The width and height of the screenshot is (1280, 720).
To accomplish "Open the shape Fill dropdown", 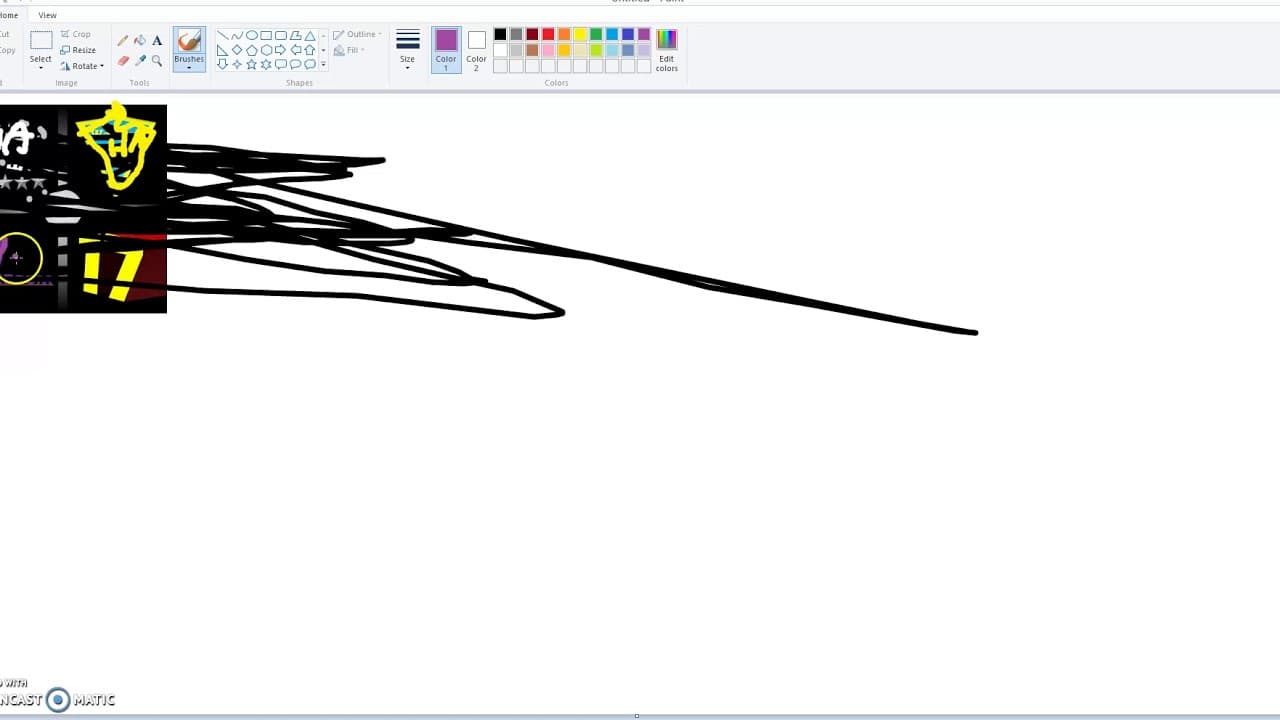I will (349, 50).
